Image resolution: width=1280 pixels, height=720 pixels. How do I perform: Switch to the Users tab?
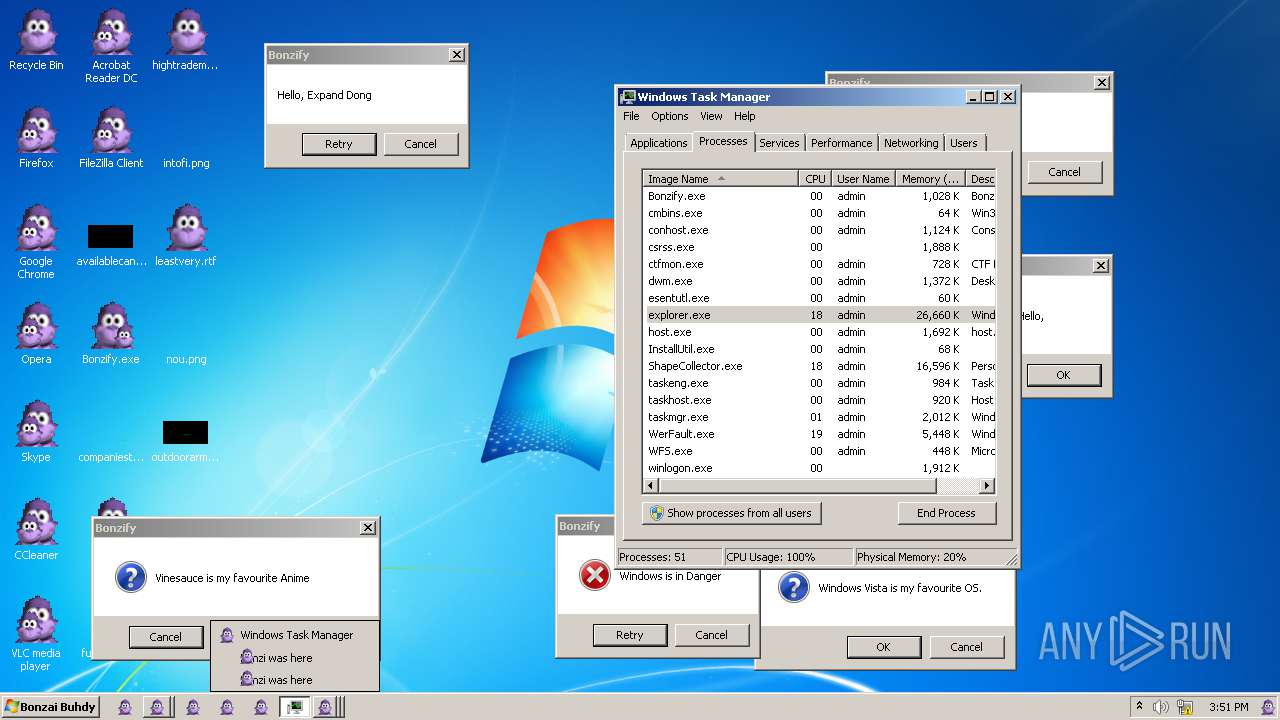pos(964,143)
